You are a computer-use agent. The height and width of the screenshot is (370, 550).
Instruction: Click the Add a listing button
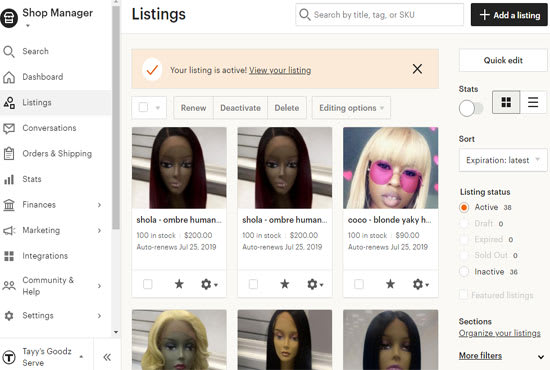point(509,15)
